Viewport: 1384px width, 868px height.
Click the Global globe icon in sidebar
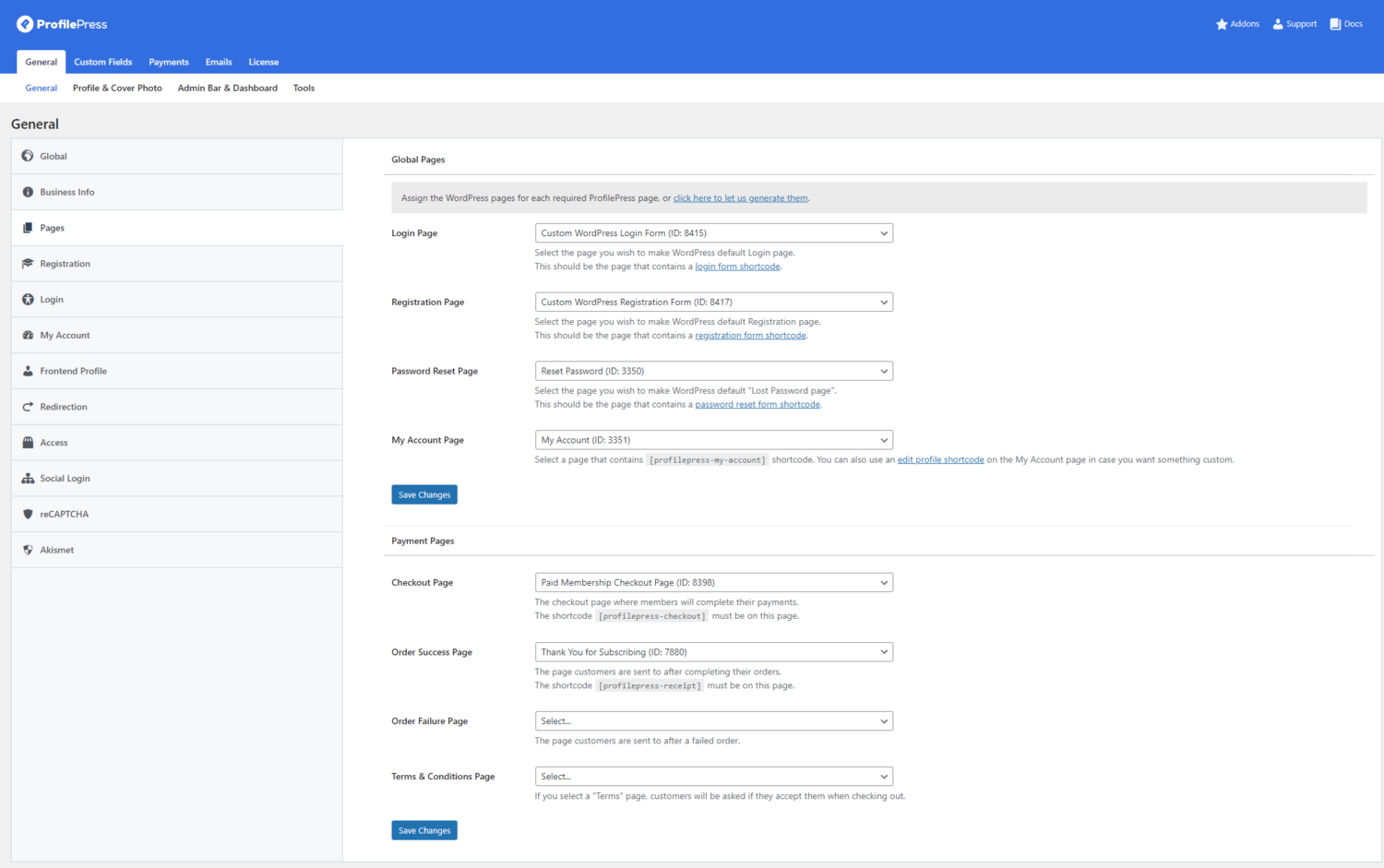(28, 156)
